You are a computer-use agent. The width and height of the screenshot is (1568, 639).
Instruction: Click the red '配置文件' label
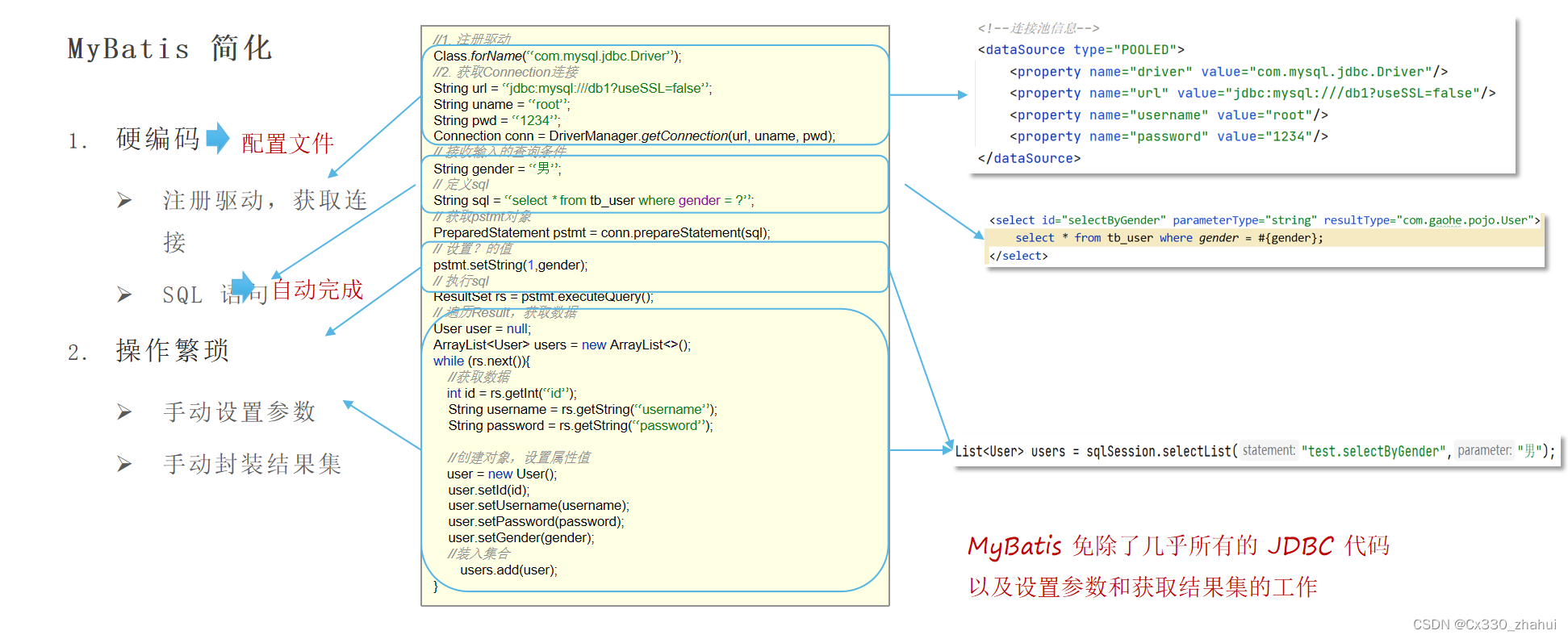coord(287,144)
